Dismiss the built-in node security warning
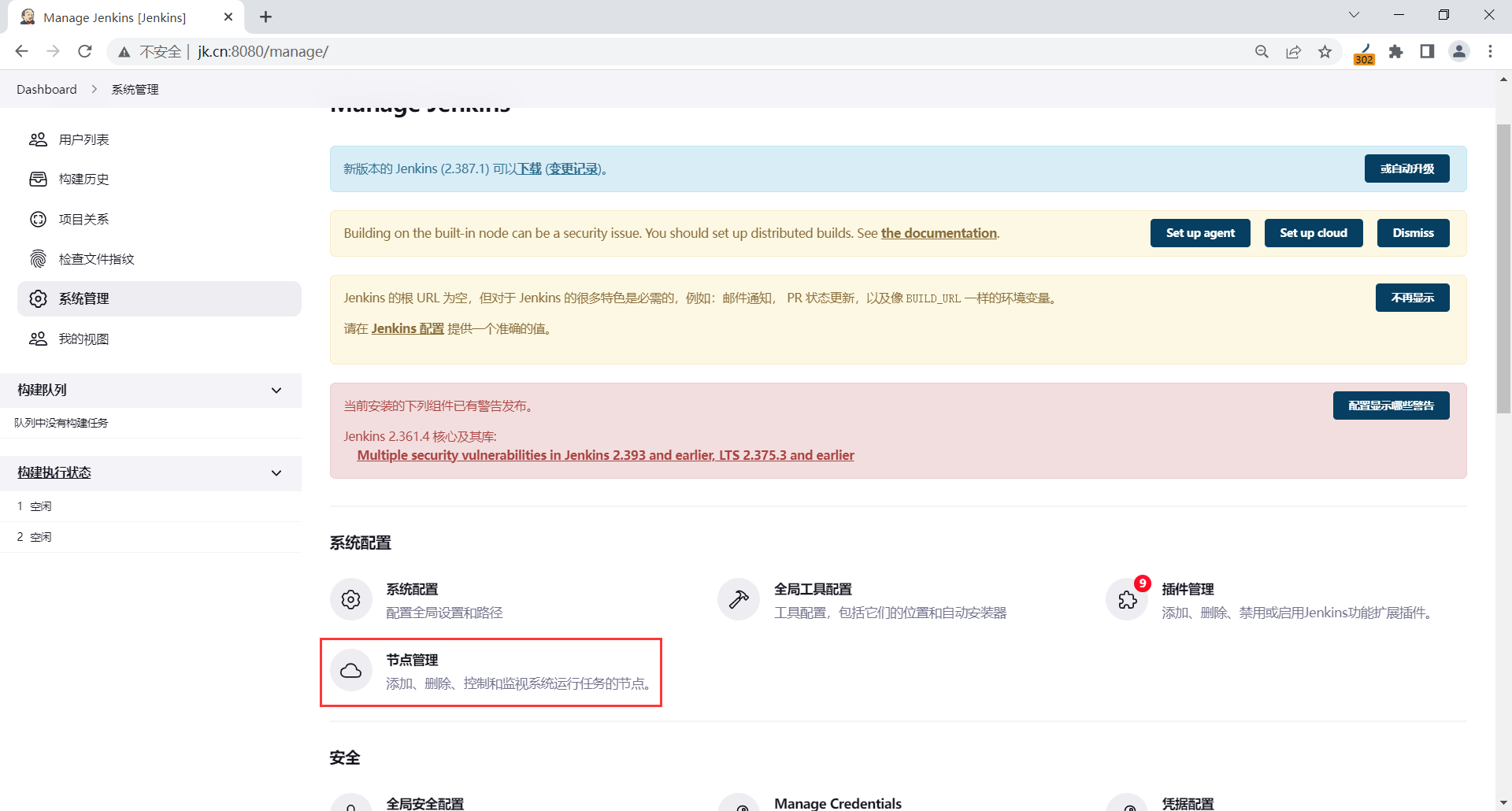 (x=1413, y=233)
